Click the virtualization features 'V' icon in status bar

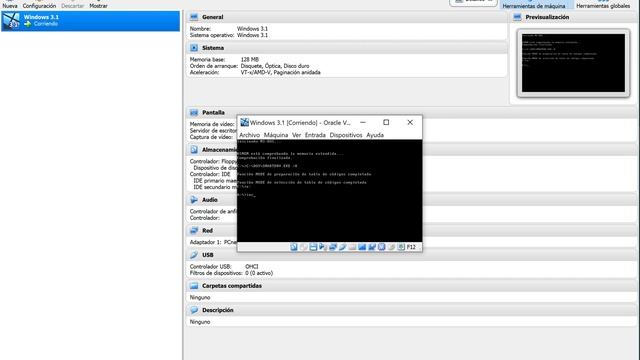(382, 247)
